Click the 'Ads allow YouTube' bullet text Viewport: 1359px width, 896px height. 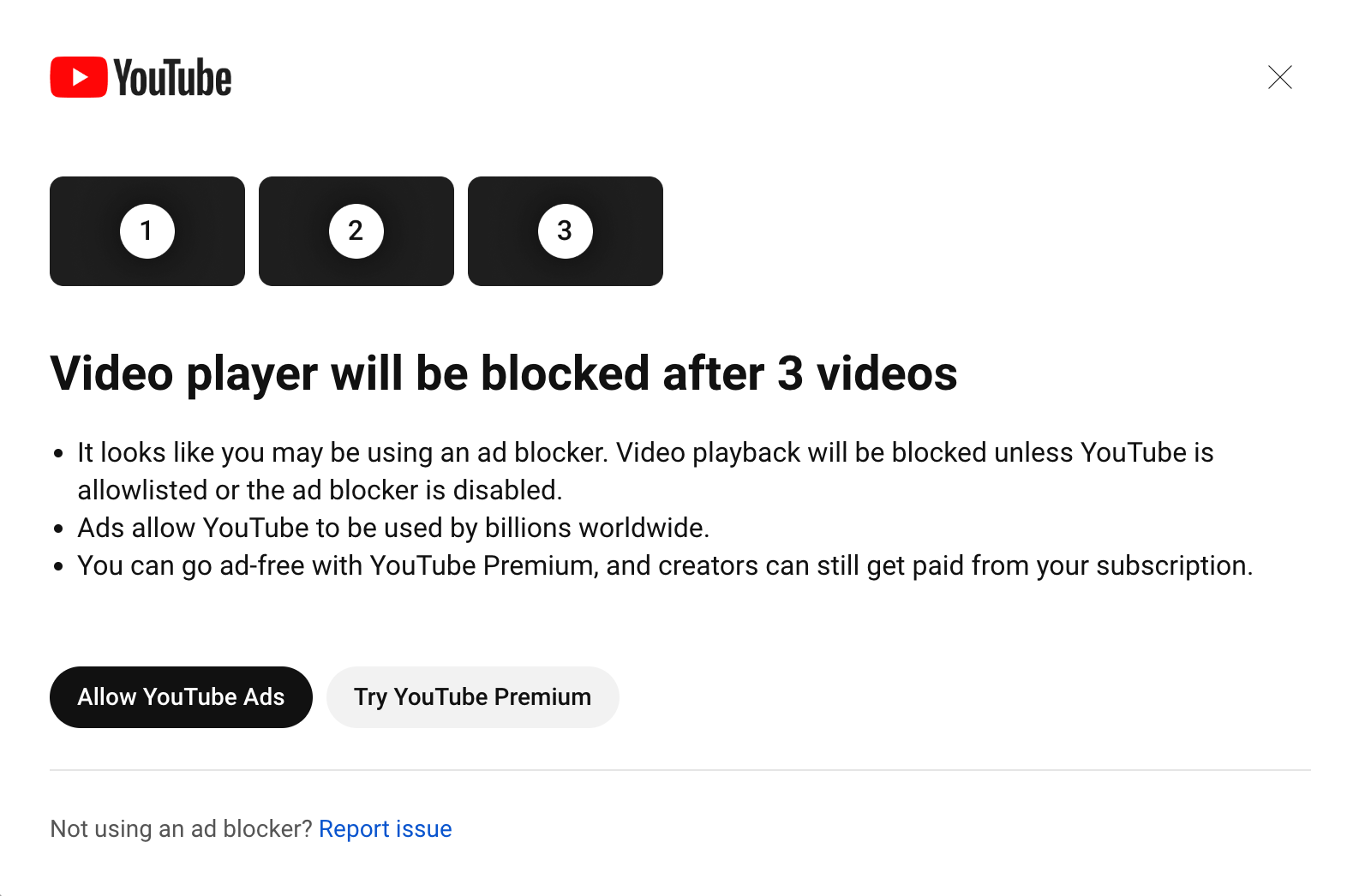393,528
